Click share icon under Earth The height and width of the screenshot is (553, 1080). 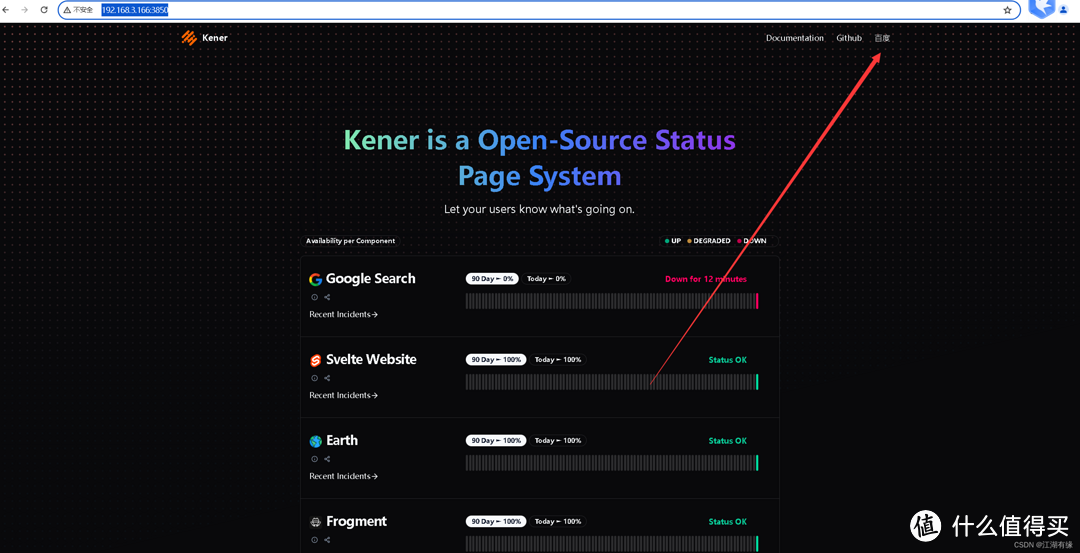[x=327, y=459]
